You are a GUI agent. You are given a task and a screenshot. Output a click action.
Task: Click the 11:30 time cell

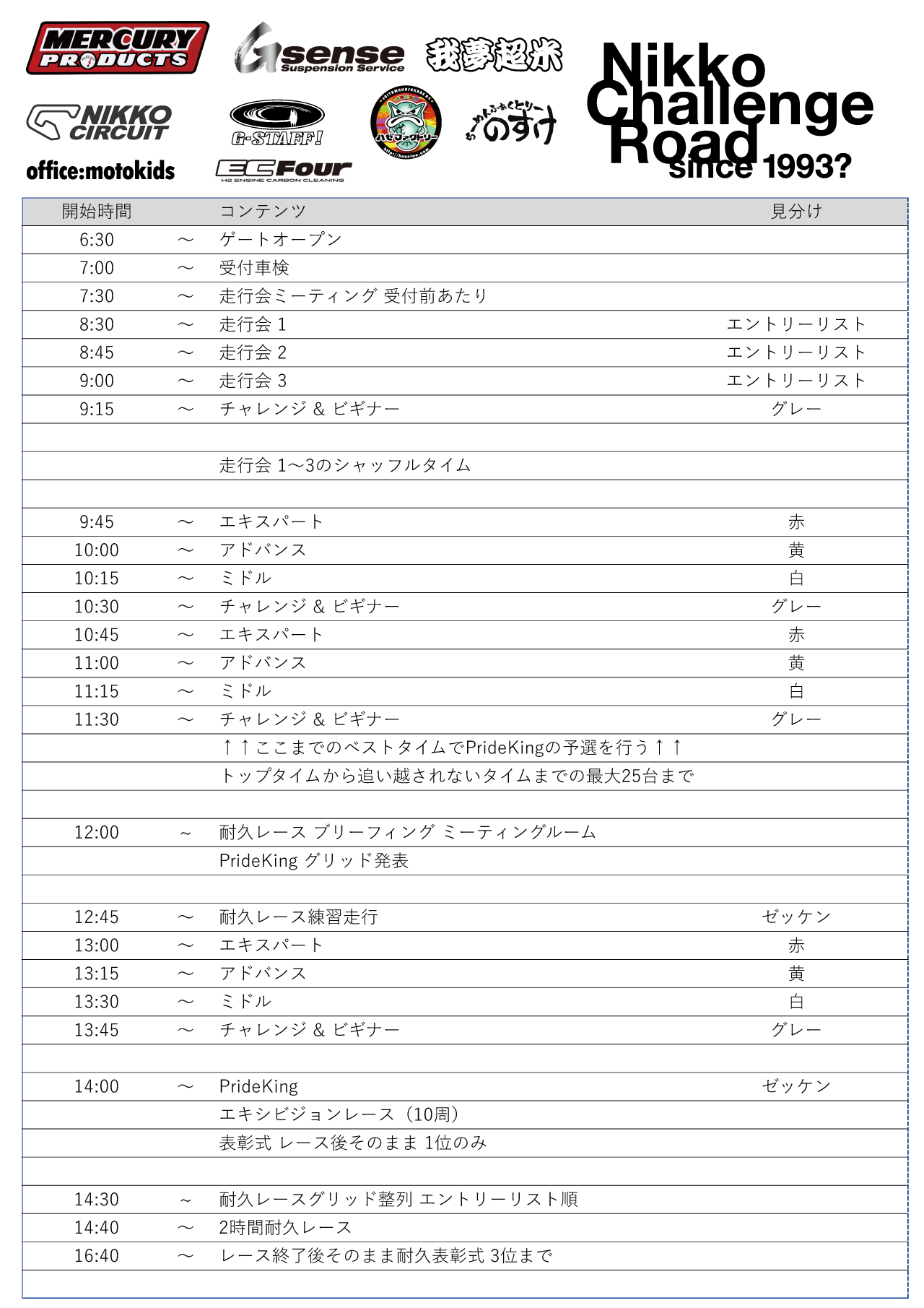(97, 719)
